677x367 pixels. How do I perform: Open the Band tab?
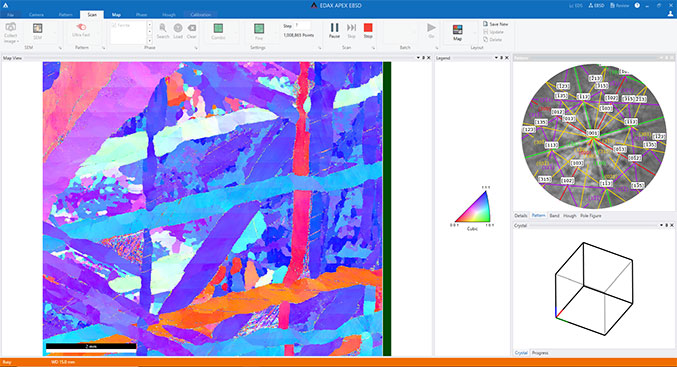click(554, 215)
